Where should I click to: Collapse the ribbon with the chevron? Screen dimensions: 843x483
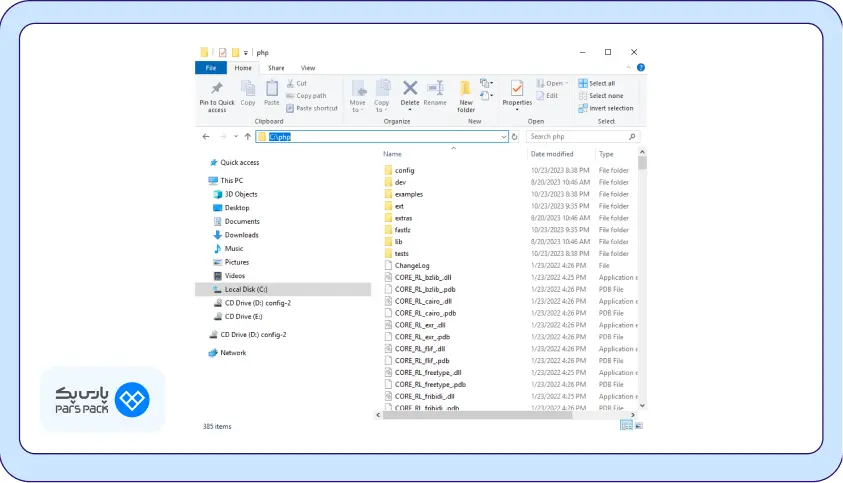(628, 68)
